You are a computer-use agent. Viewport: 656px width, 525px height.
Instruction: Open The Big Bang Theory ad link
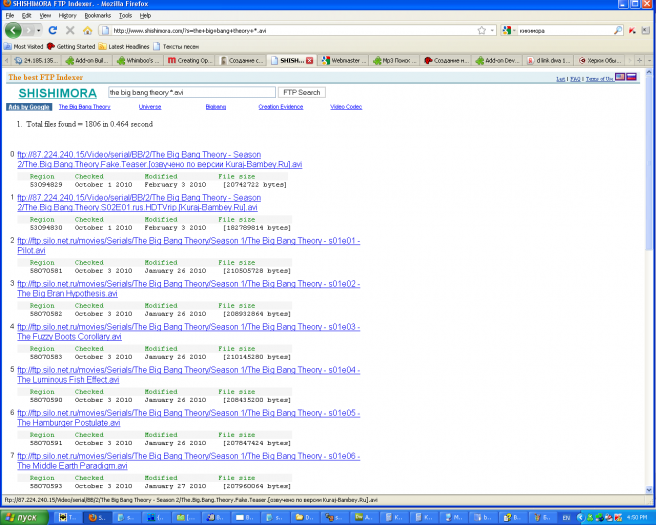click(85, 107)
